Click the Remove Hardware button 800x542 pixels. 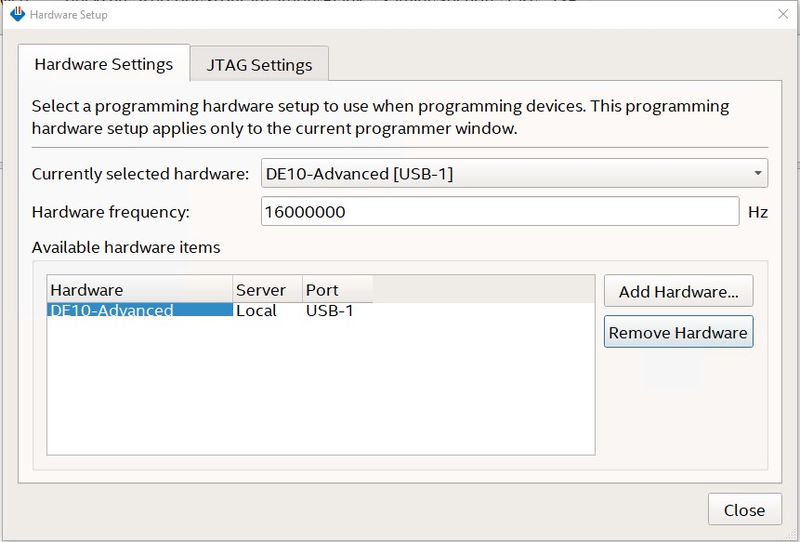pyautogui.click(x=679, y=332)
